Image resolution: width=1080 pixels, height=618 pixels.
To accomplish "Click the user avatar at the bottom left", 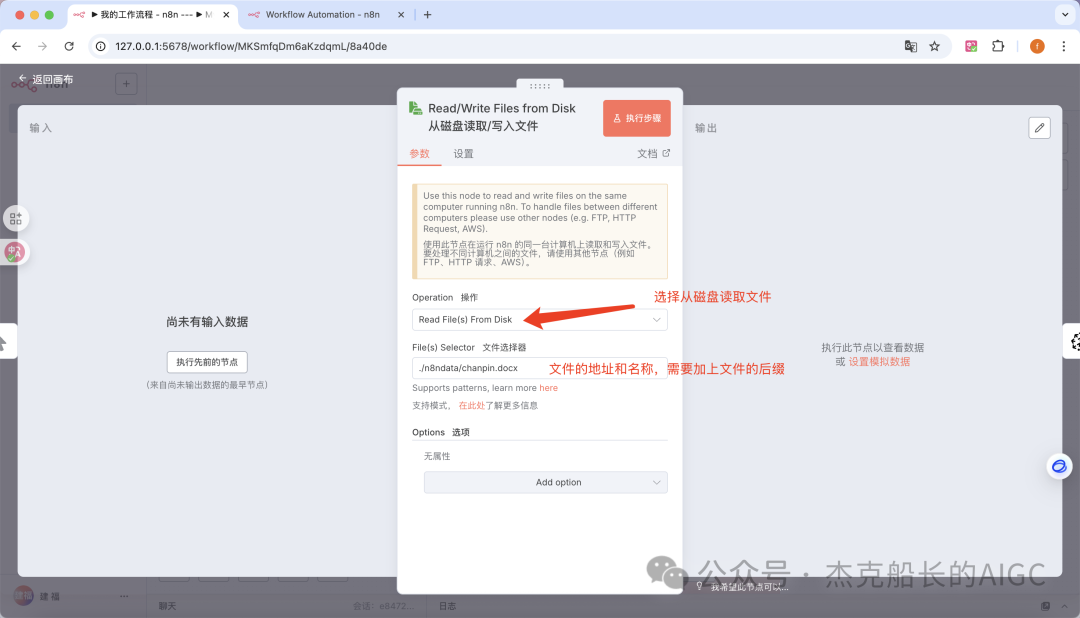I will [23, 596].
